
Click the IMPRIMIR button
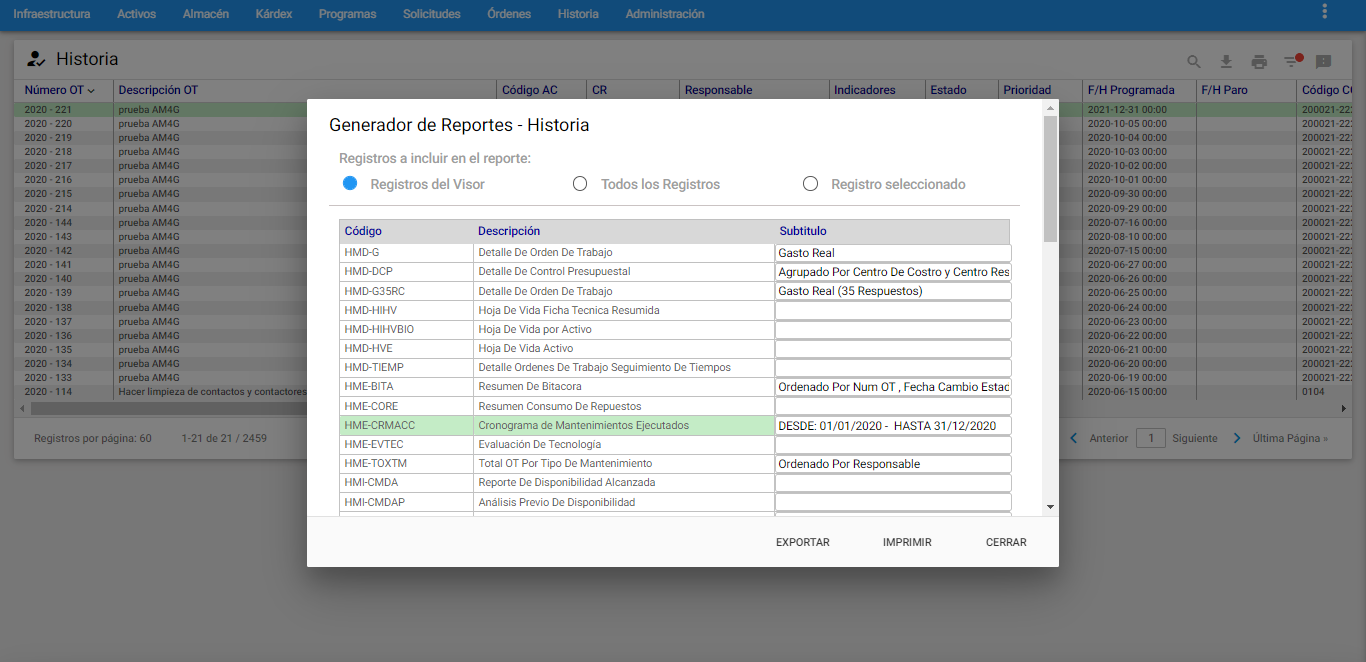coord(907,542)
